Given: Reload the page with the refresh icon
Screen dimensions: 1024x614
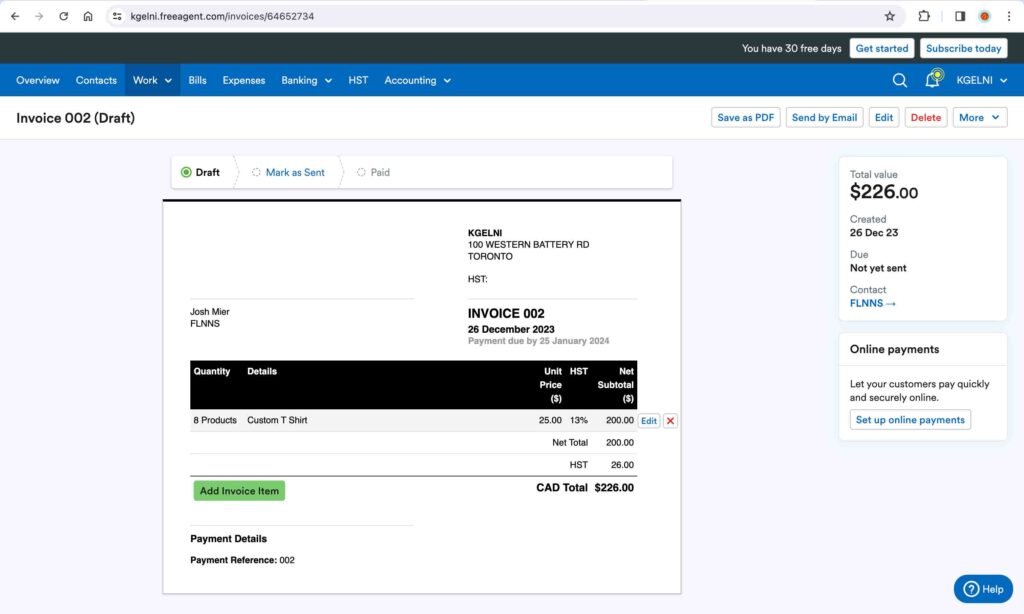Looking at the screenshot, I should [64, 16].
